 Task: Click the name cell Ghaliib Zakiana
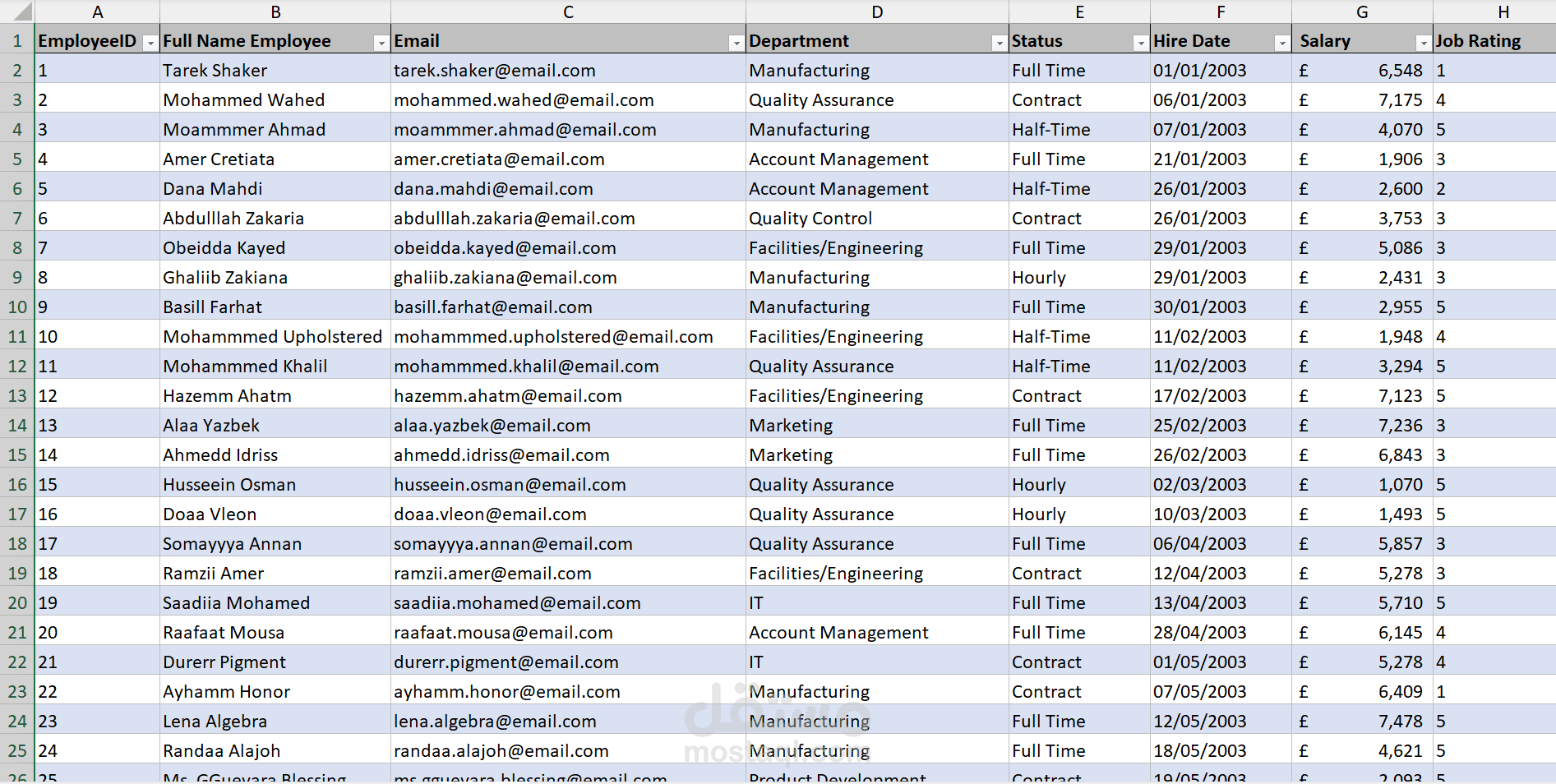[x=275, y=277]
